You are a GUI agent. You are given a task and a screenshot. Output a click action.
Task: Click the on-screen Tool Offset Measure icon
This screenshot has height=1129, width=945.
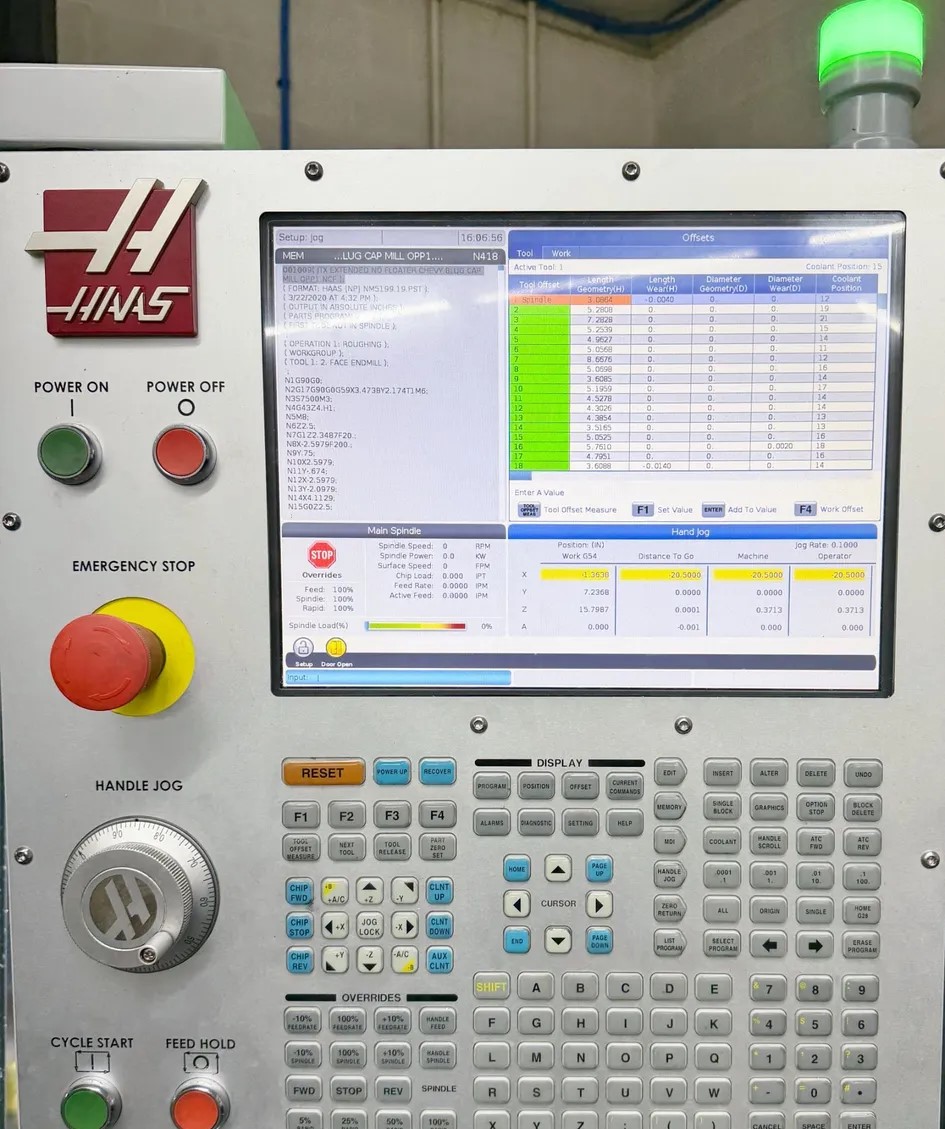coord(529,510)
